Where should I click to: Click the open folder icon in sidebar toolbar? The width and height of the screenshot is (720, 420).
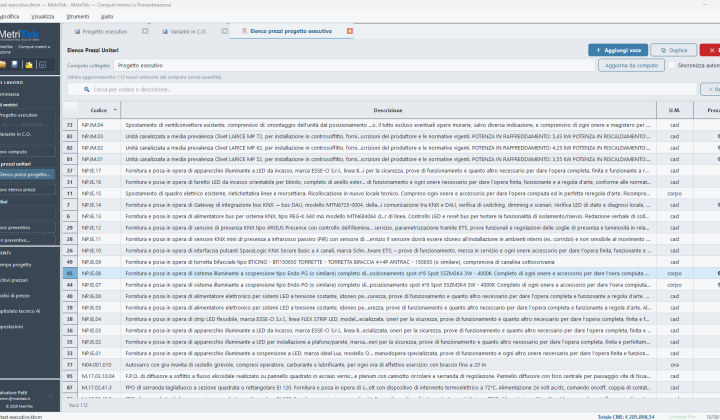click(3, 65)
